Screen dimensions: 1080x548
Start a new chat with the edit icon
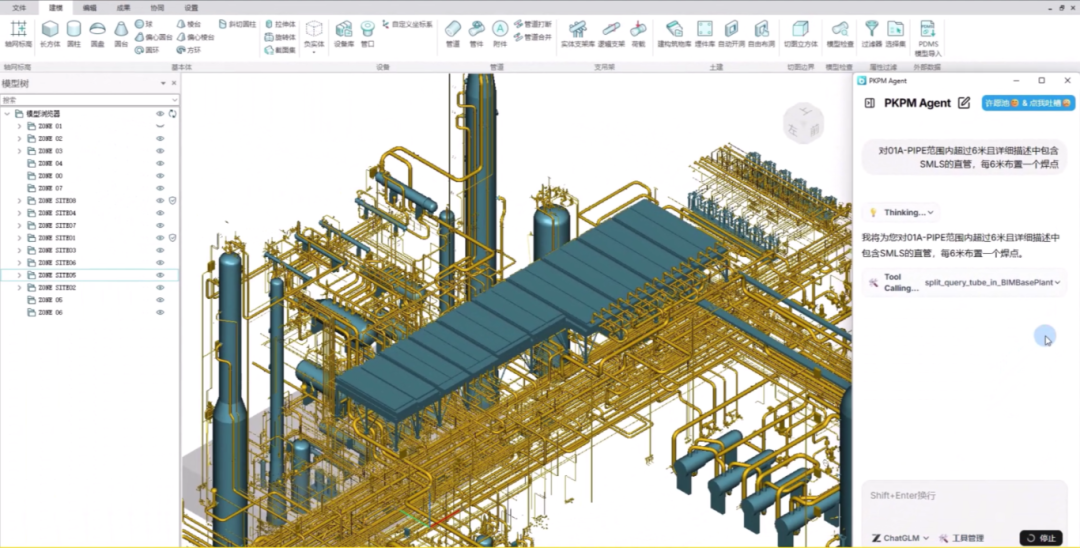click(964, 103)
